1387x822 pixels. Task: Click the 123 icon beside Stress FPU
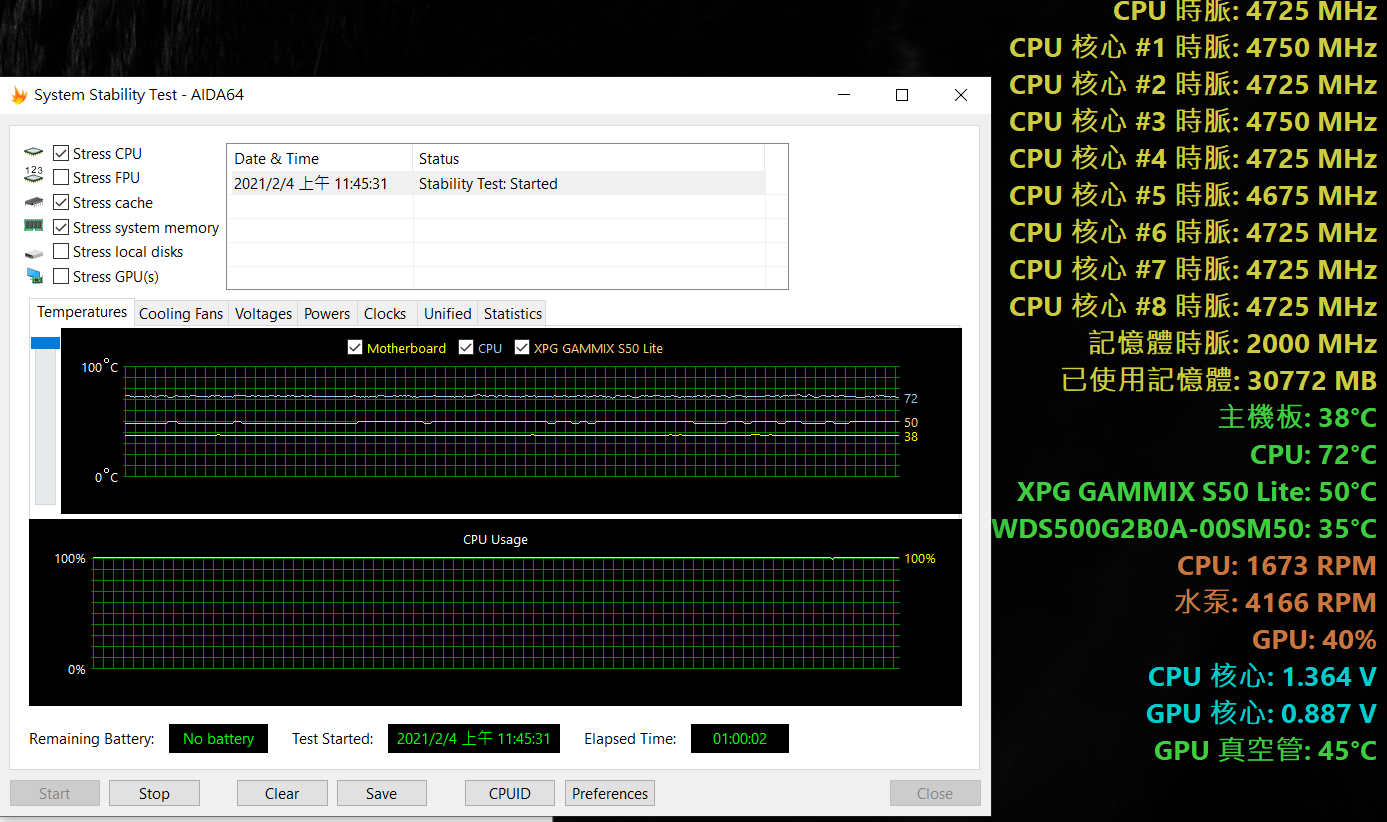click(x=34, y=177)
